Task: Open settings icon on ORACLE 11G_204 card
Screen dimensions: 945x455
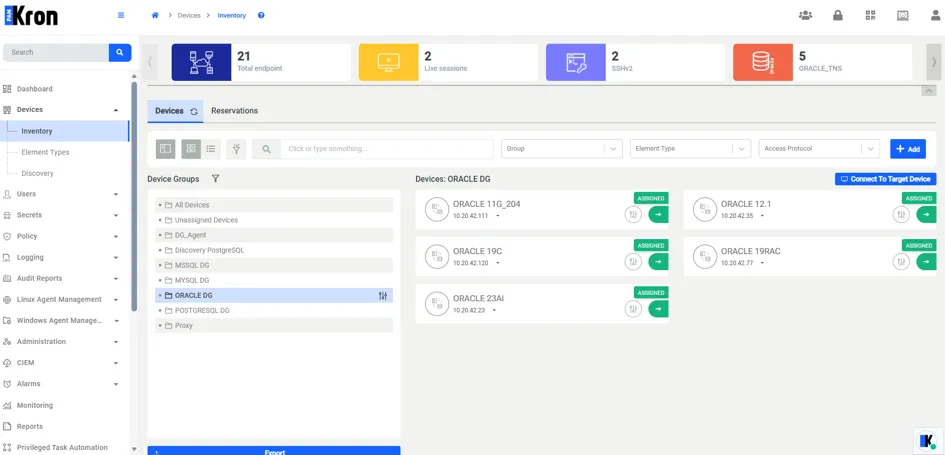Action: click(633, 214)
